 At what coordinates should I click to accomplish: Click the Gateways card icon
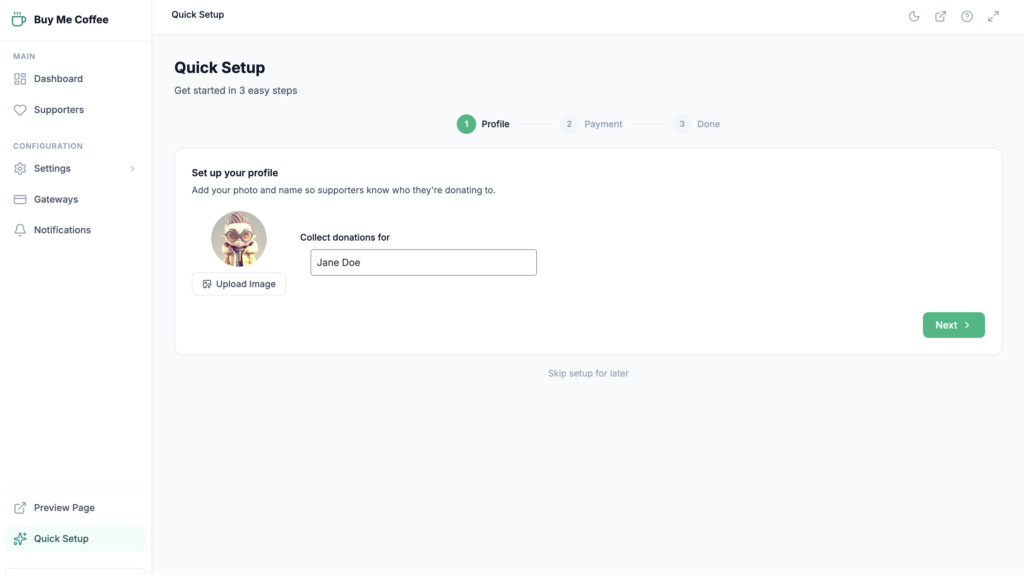click(20, 200)
